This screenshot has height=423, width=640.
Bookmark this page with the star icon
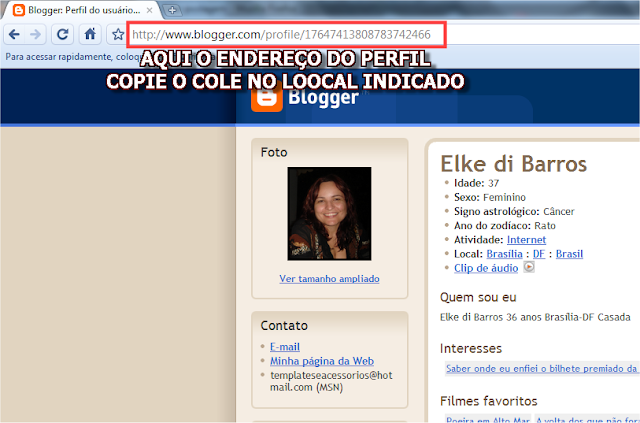[x=118, y=34]
